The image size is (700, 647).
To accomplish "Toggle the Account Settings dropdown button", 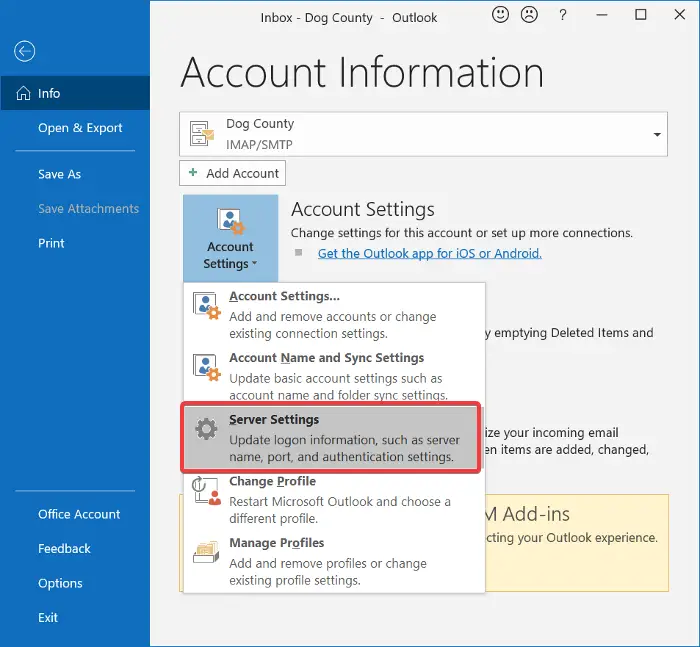I will click(230, 238).
